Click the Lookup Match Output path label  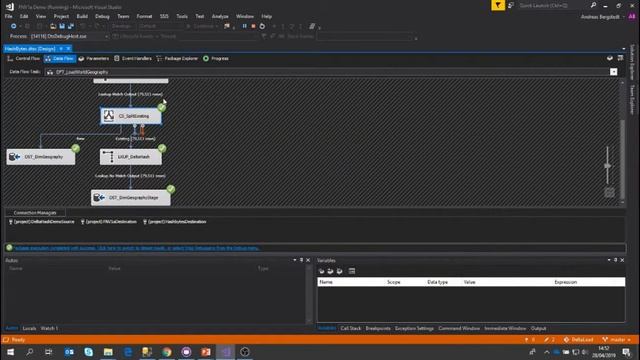coord(130,94)
